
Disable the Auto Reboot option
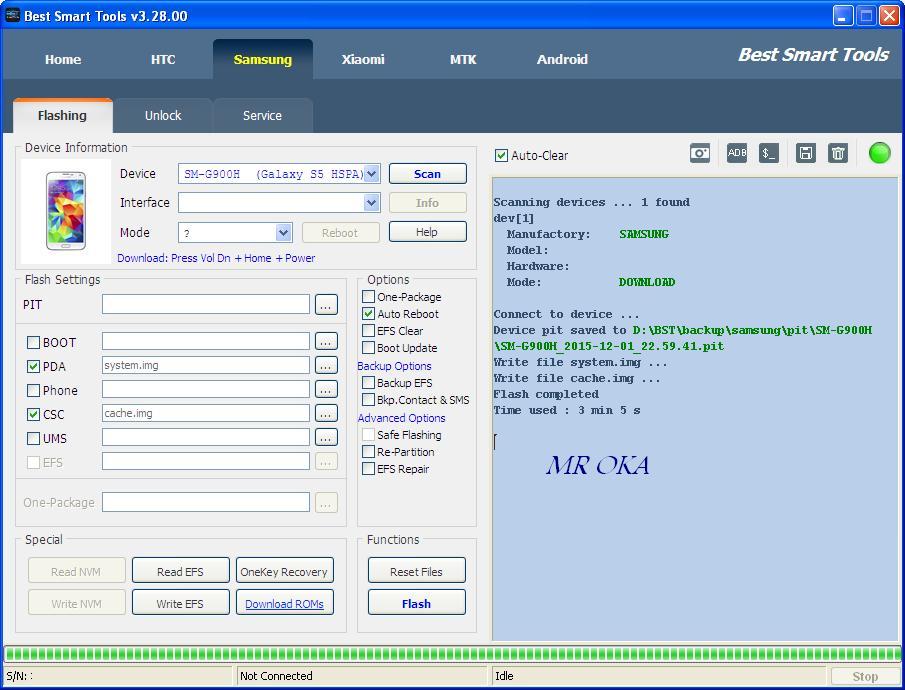(368, 314)
